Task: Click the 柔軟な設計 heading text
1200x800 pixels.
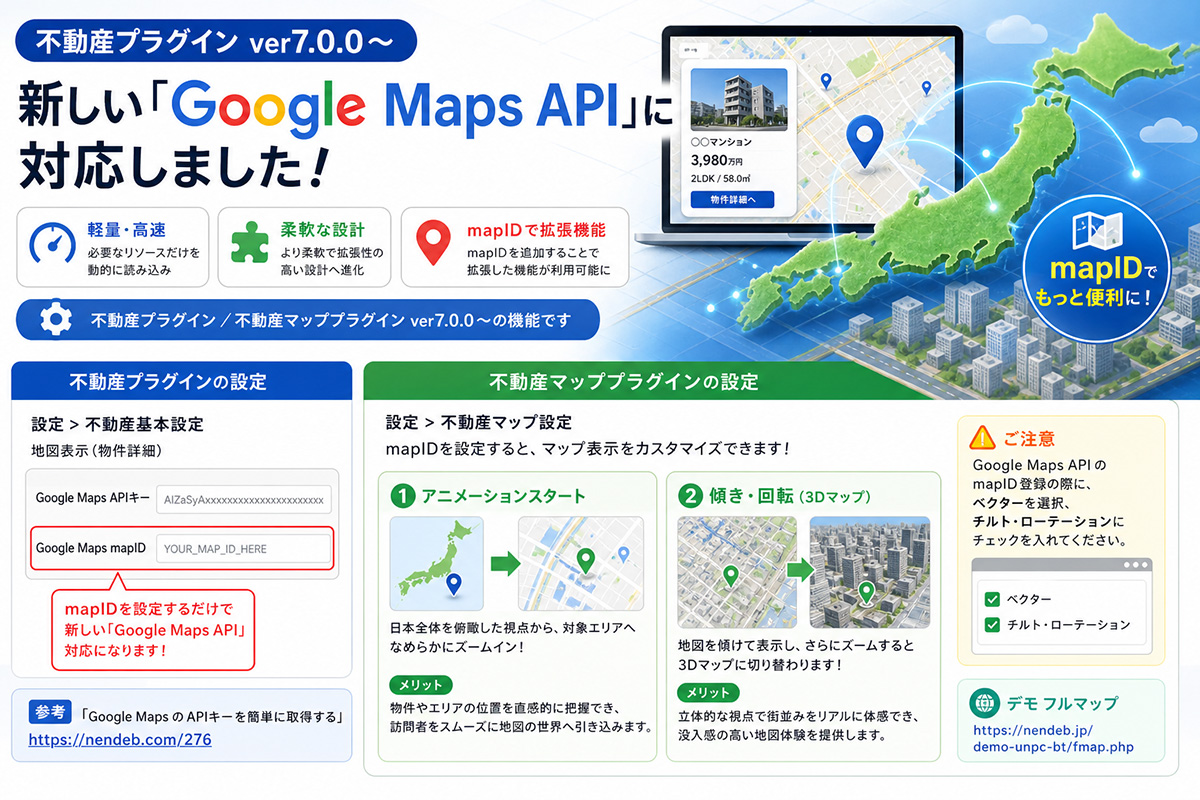Action: [321, 229]
